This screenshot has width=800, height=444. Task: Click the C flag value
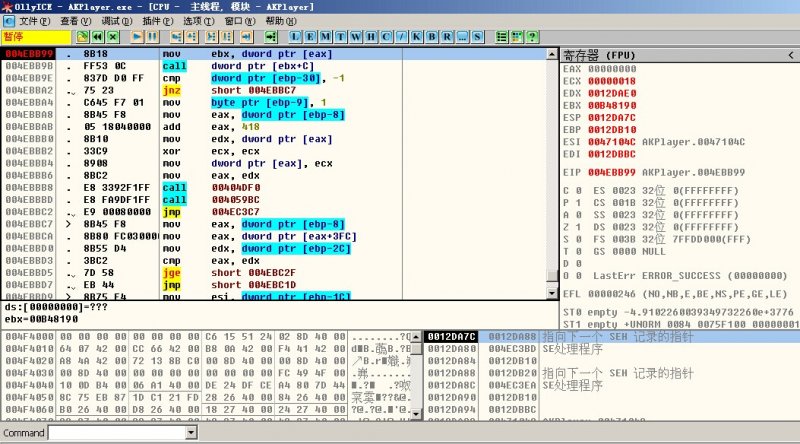[x=579, y=191]
